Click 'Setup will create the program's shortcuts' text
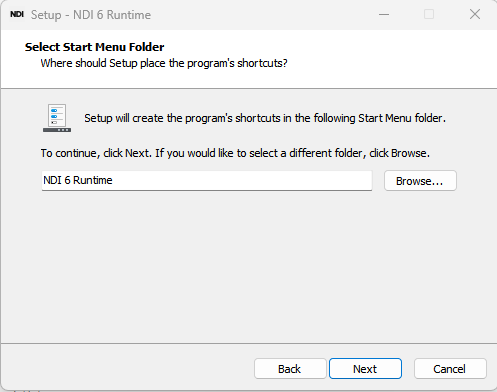Screen dimensions: 497x392 (x=265, y=118)
